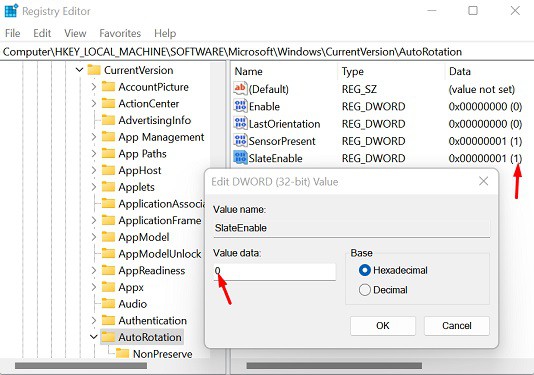Click the AccountPicture folder icon
Viewport: 534px width, 375px height.
(108, 87)
